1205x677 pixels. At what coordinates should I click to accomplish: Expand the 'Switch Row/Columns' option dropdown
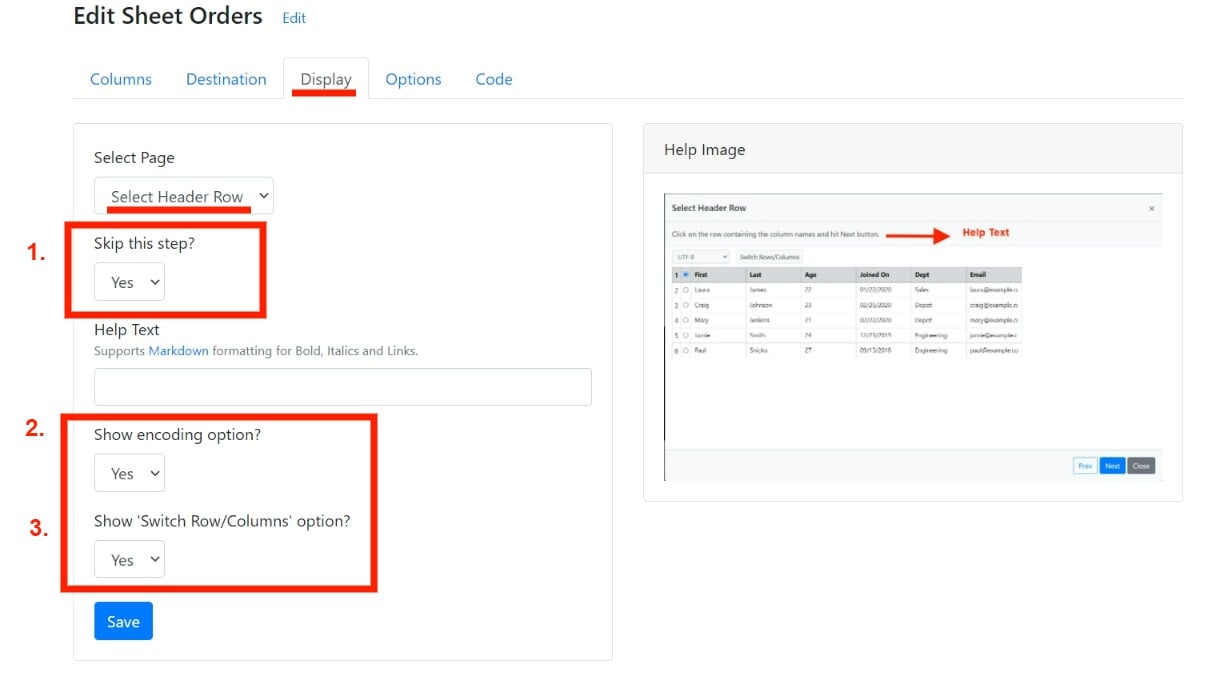[x=129, y=560]
